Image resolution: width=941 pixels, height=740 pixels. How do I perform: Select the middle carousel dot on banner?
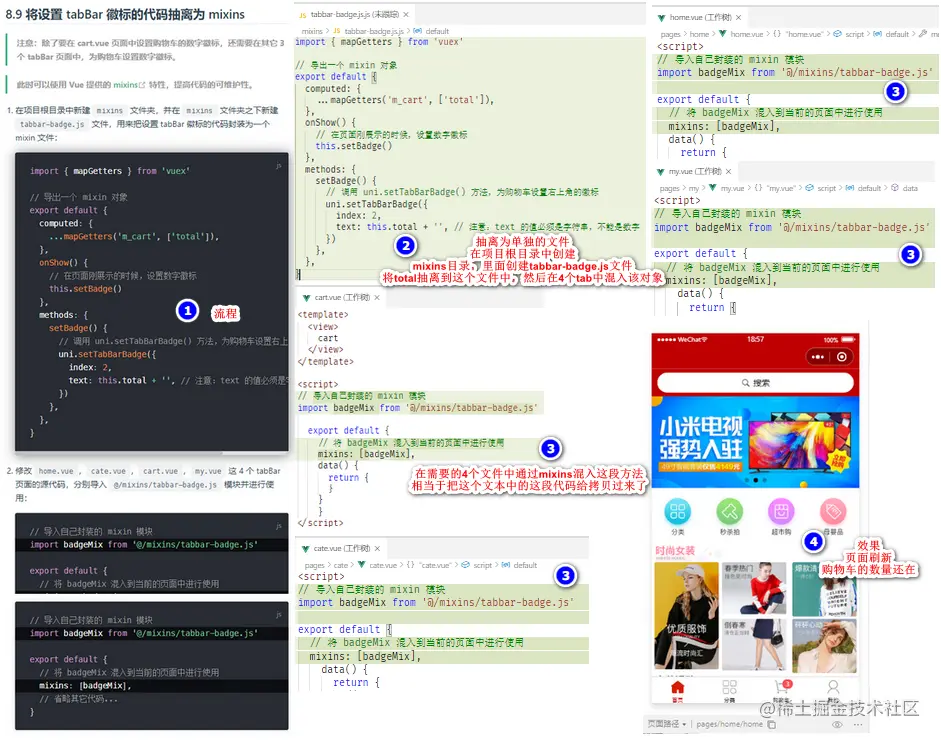tap(756, 480)
